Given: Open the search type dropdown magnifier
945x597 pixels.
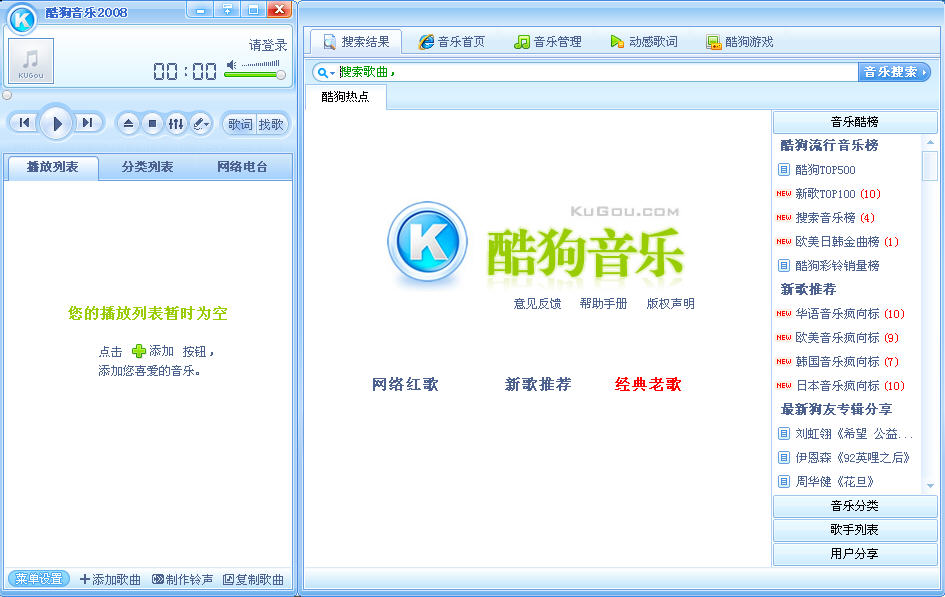Looking at the screenshot, I should point(325,73).
